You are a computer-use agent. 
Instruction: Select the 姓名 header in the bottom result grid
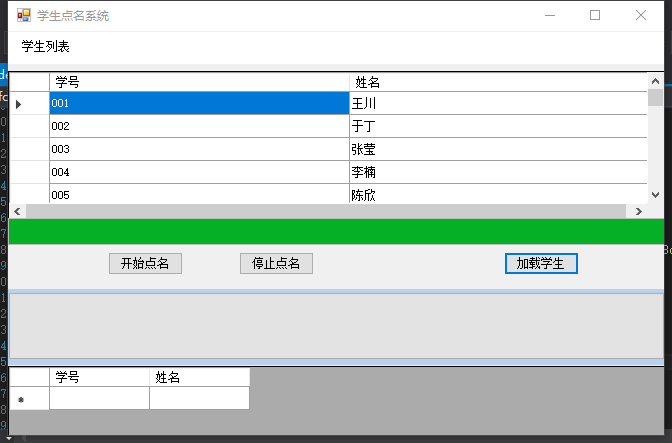pos(199,377)
